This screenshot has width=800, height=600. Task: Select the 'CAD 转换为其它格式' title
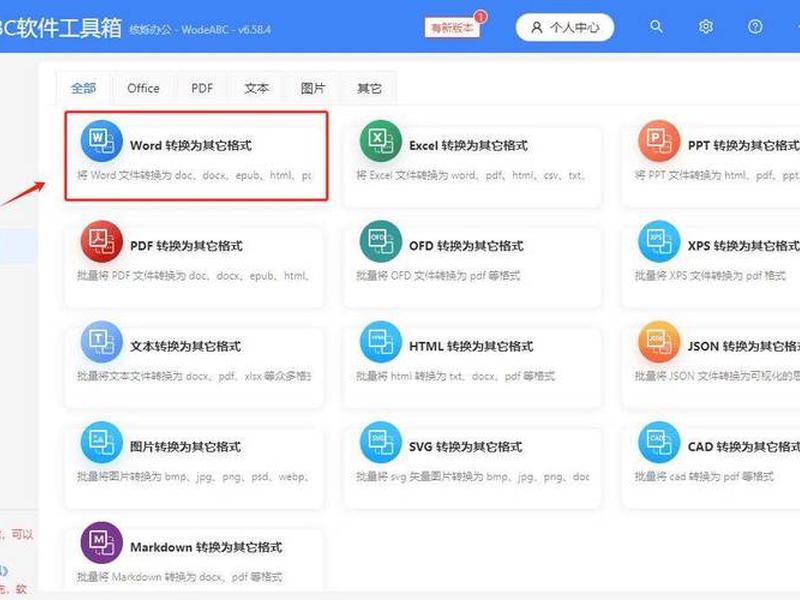[743, 447]
